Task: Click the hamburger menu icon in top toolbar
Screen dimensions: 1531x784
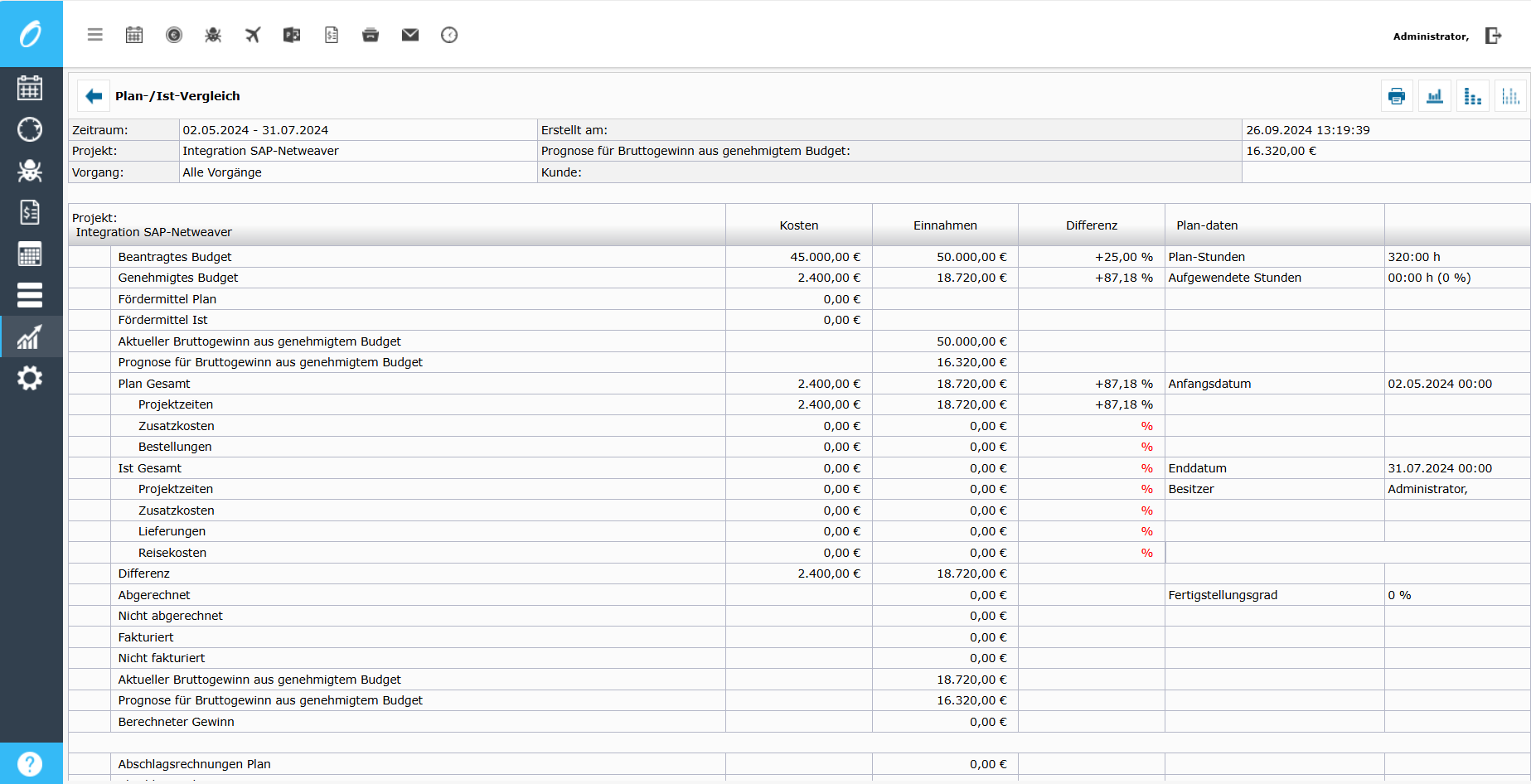Action: tap(95, 35)
